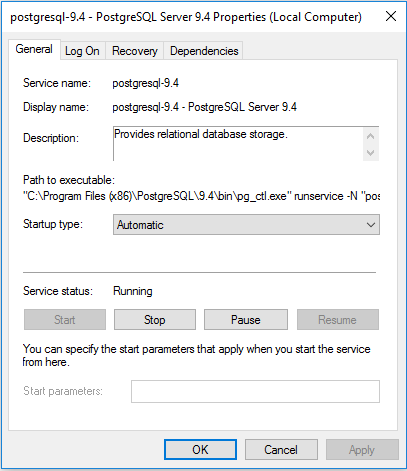The width and height of the screenshot is (407, 471).
Task: Click the greyed-out Resume button
Action: (x=338, y=320)
